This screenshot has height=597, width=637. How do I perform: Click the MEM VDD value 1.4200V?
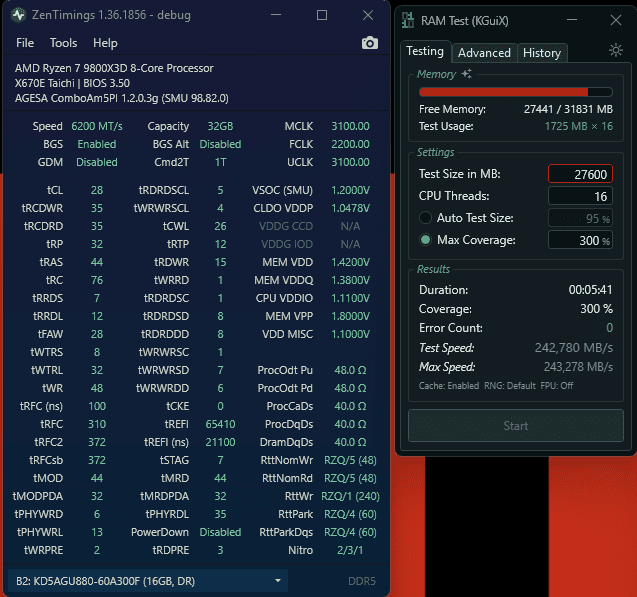click(x=350, y=262)
